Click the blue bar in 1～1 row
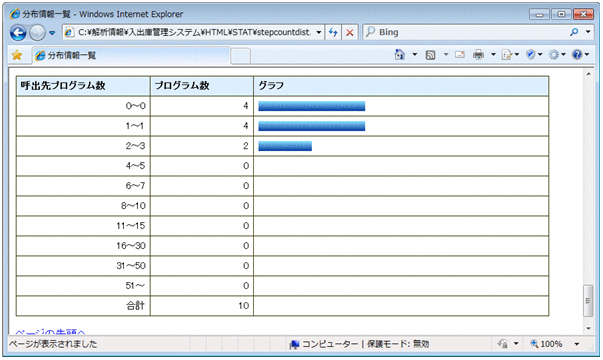Image resolution: width=603 pixels, height=360 pixels. [x=311, y=126]
